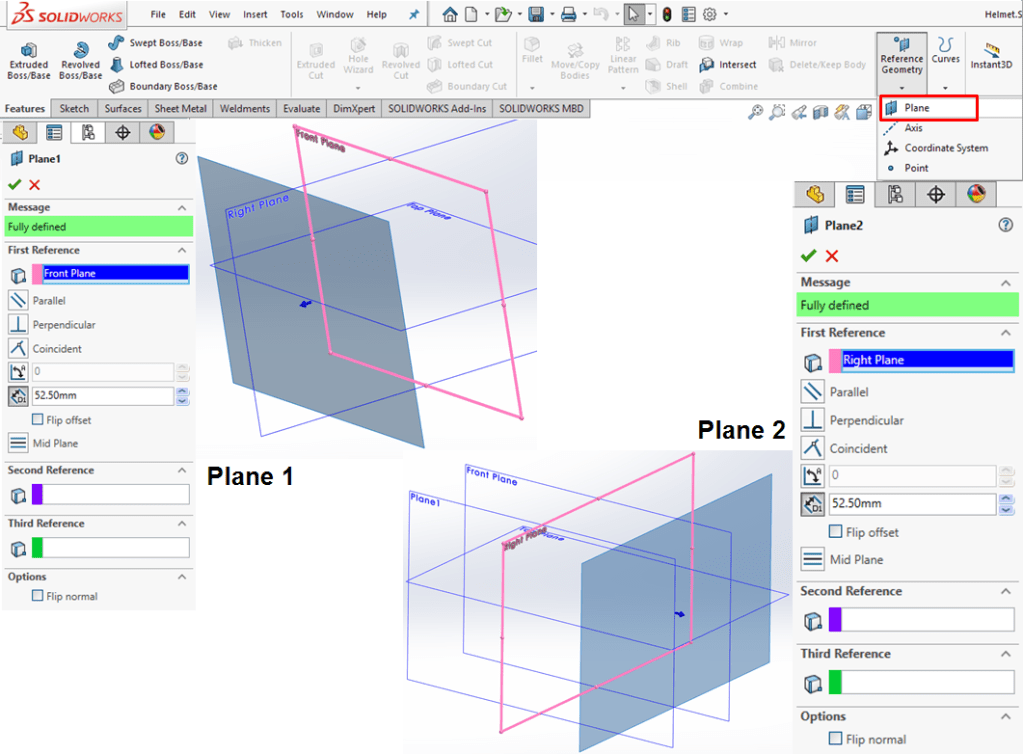Collapse the Plane2 Options section
This screenshot has width=1023, height=754.
(x=1006, y=716)
